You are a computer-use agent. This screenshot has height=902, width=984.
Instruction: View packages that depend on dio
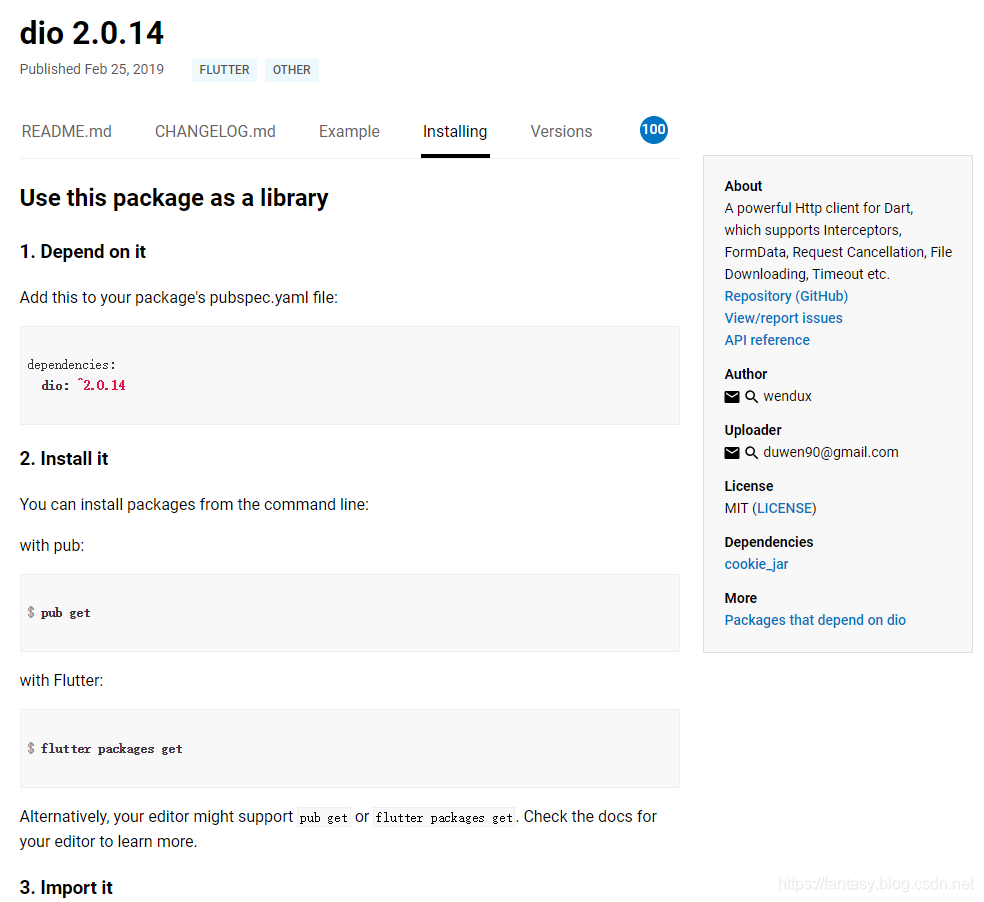(815, 620)
